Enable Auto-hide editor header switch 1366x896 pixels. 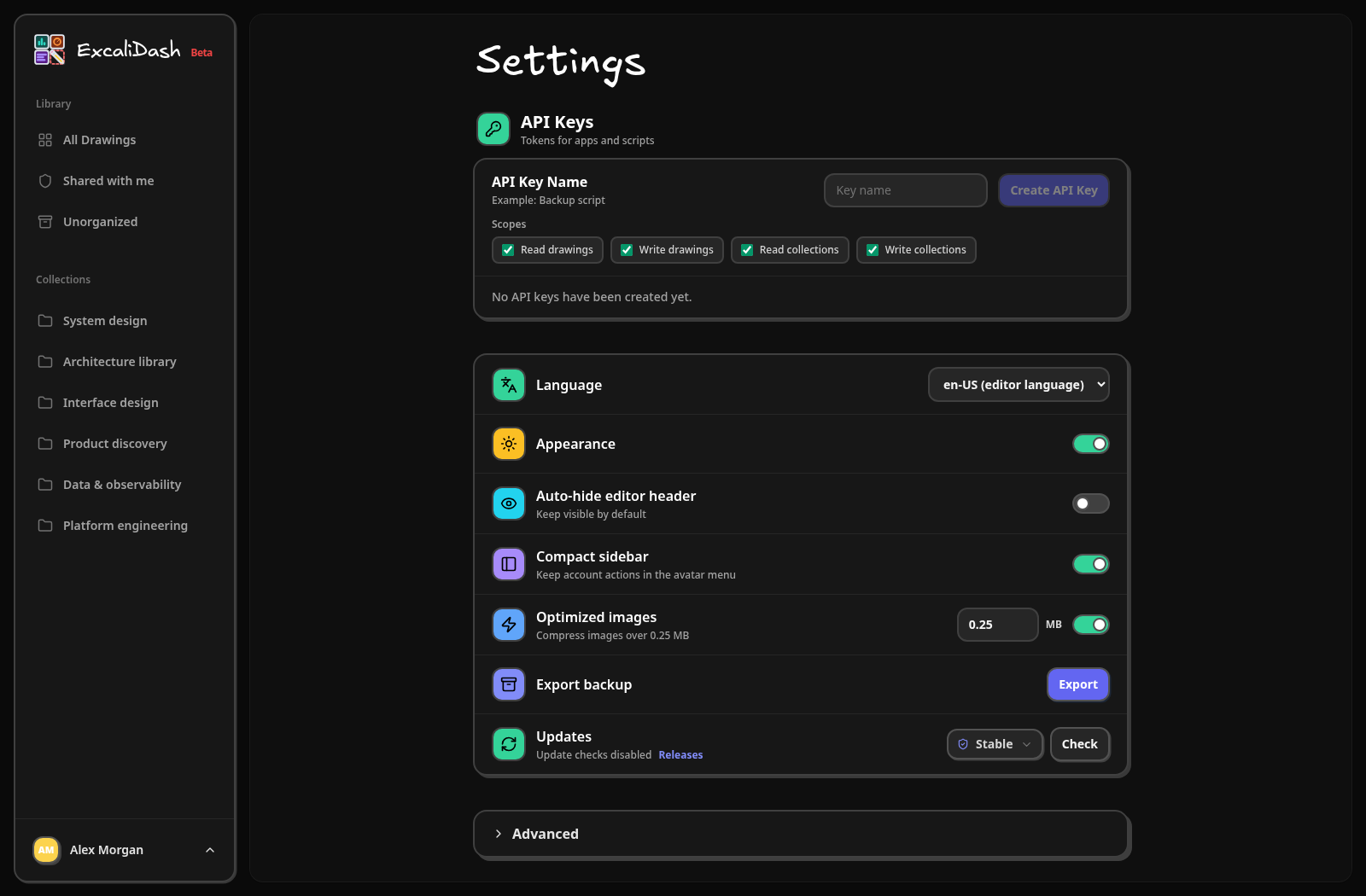point(1091,503)
